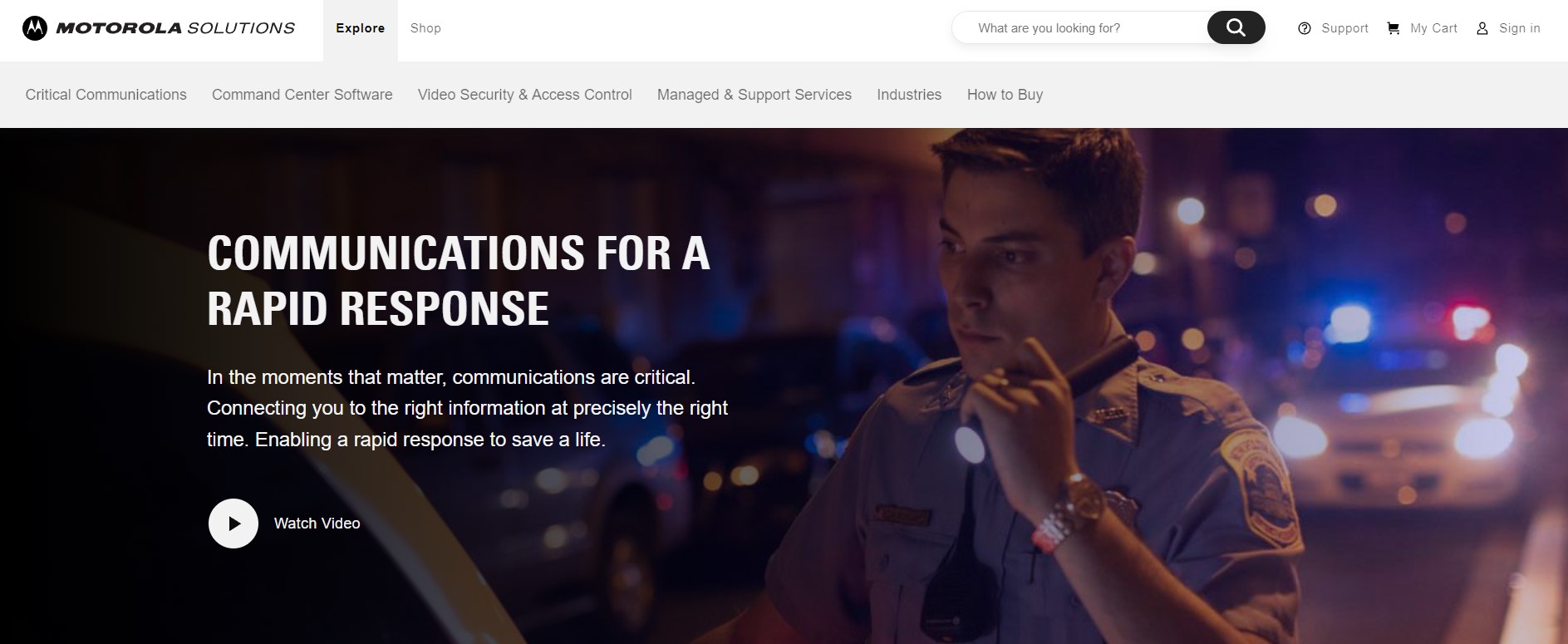
Task: Click the magnifying glass search button
Action: (x=1236, y=27)
